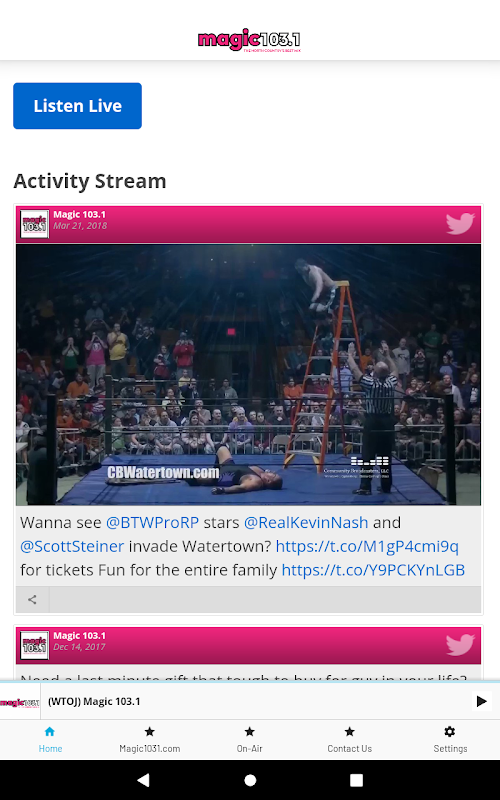The image size is (500, 800).
Task: Follow the t.co/Y9PCKYnLGB link
Action: coord(373,570)
